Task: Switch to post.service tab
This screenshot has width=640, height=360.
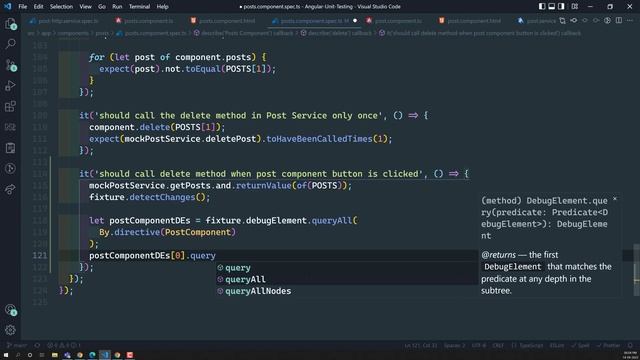Action: click(x=537, y=21)
